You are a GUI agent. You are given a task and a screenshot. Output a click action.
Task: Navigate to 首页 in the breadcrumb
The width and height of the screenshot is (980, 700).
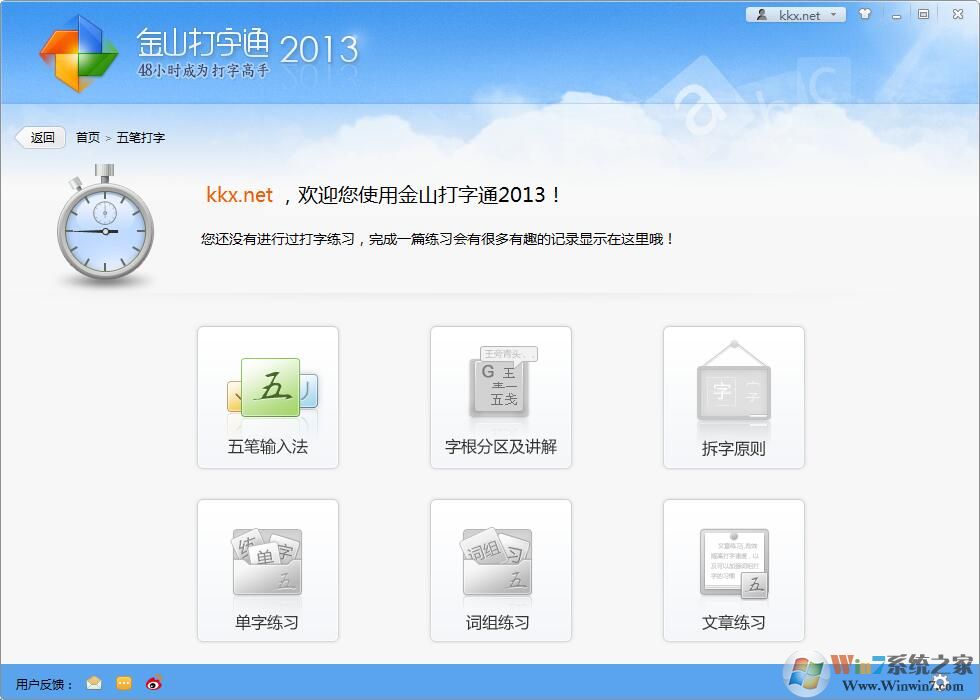pyautogui.click(x=86, y=137)
